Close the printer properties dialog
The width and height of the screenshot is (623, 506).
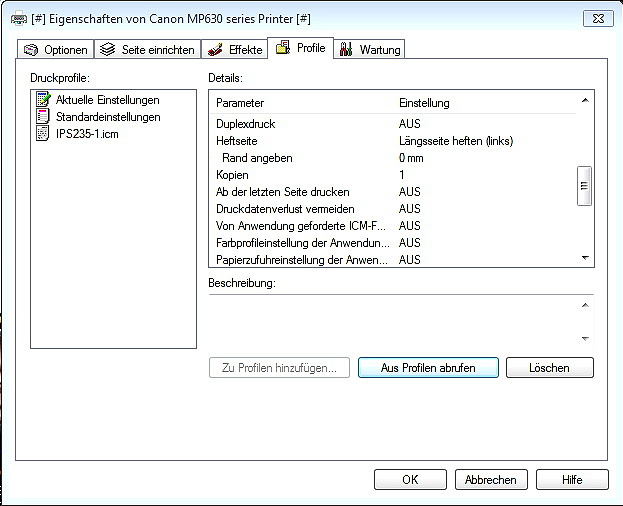(598, 19)
